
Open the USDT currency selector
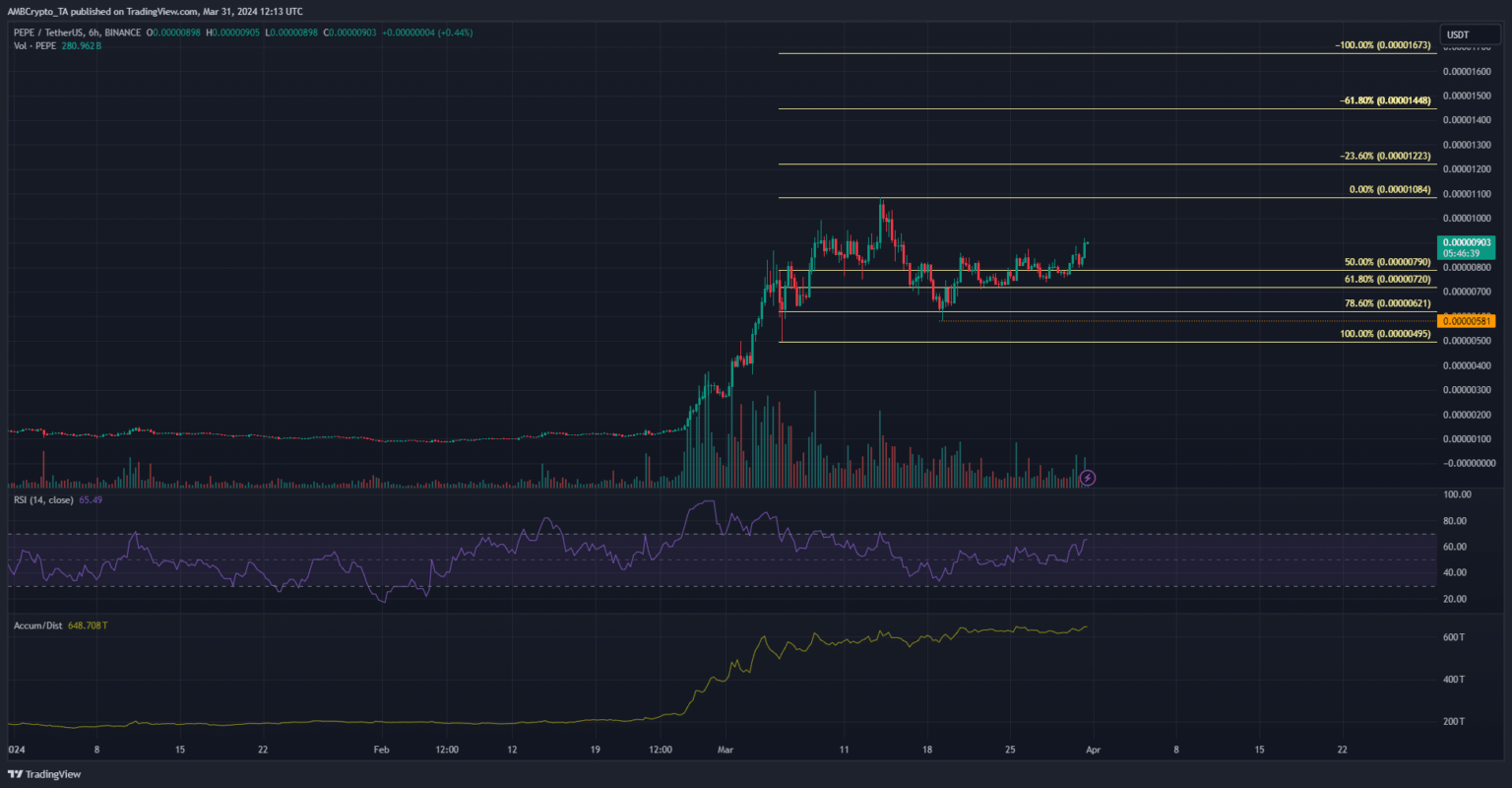[1456, 35]
